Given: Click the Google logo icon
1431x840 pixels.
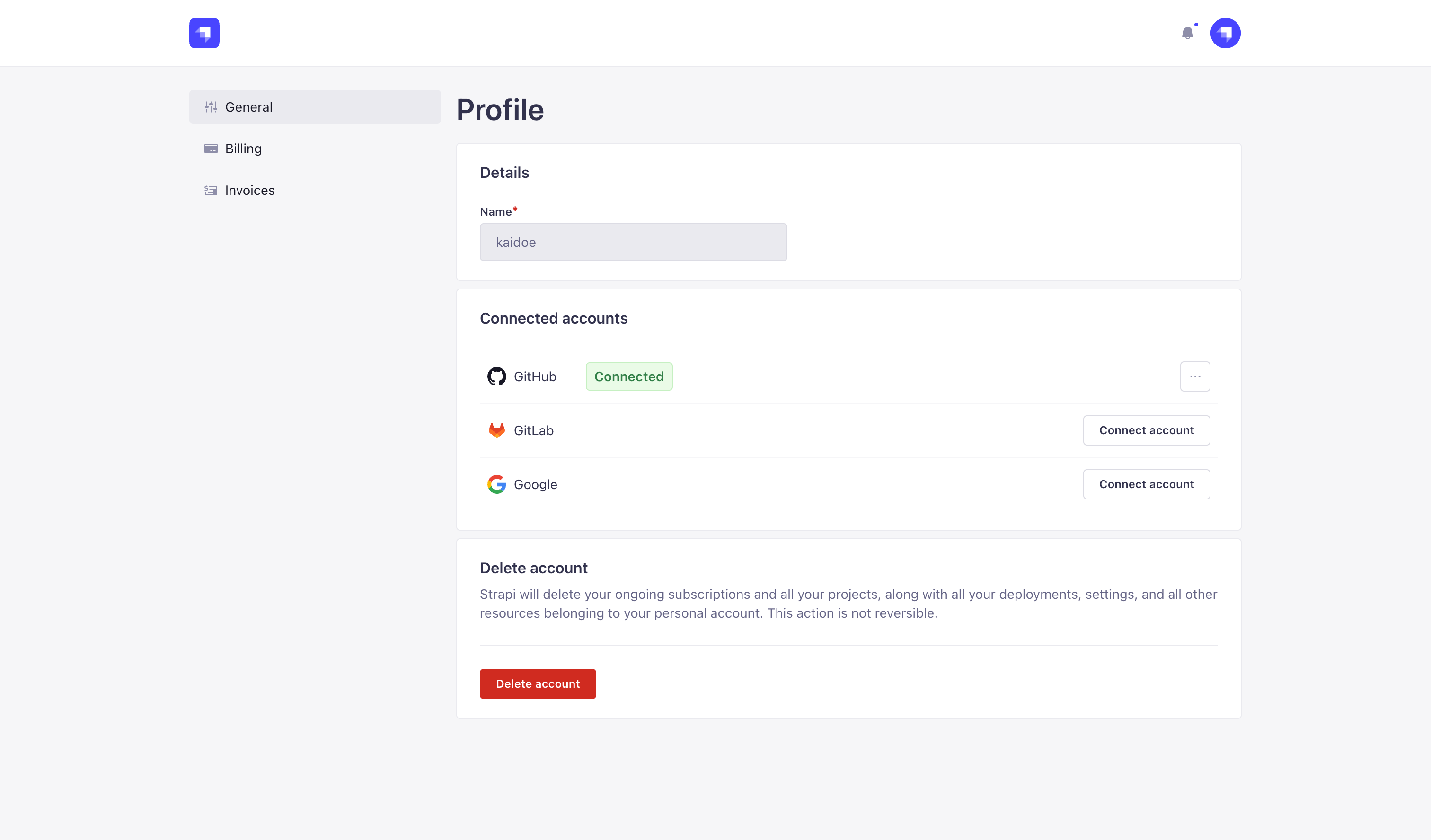Looking at the screenshot, I should [x=496, y=484].
